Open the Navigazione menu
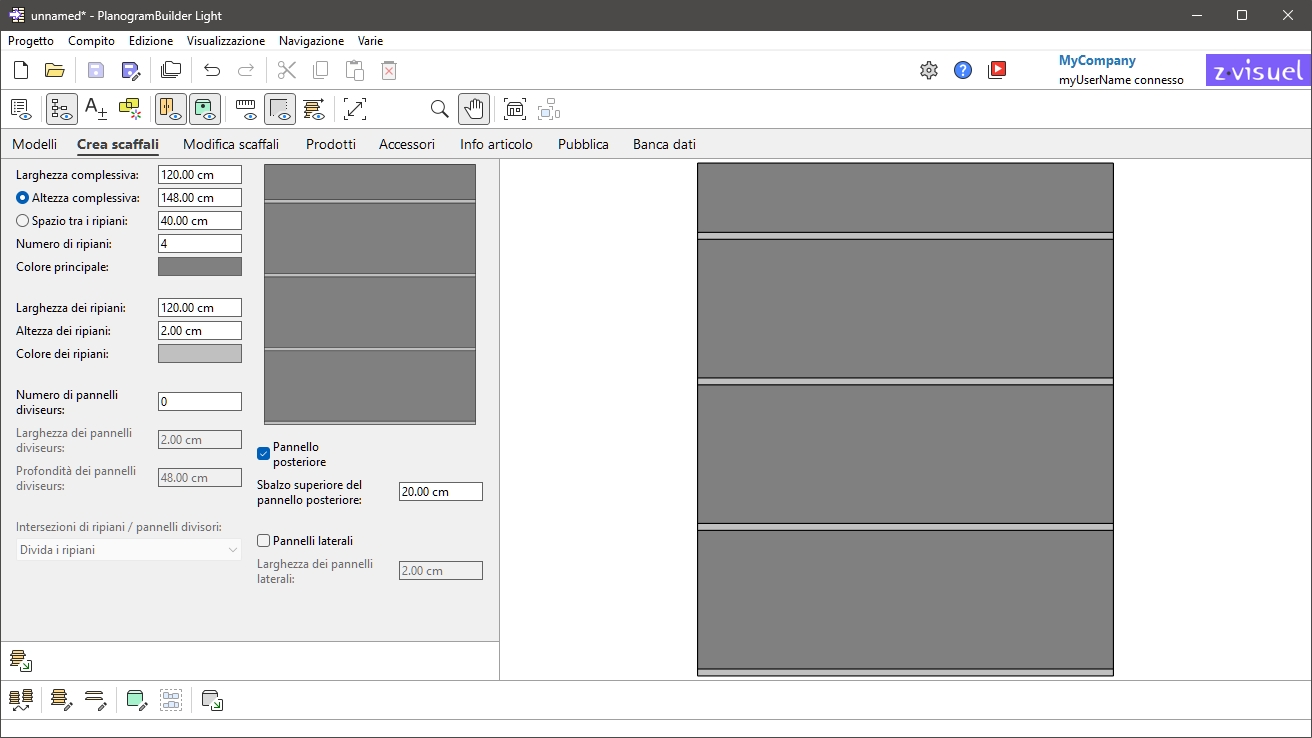 (x=311, y=41)
